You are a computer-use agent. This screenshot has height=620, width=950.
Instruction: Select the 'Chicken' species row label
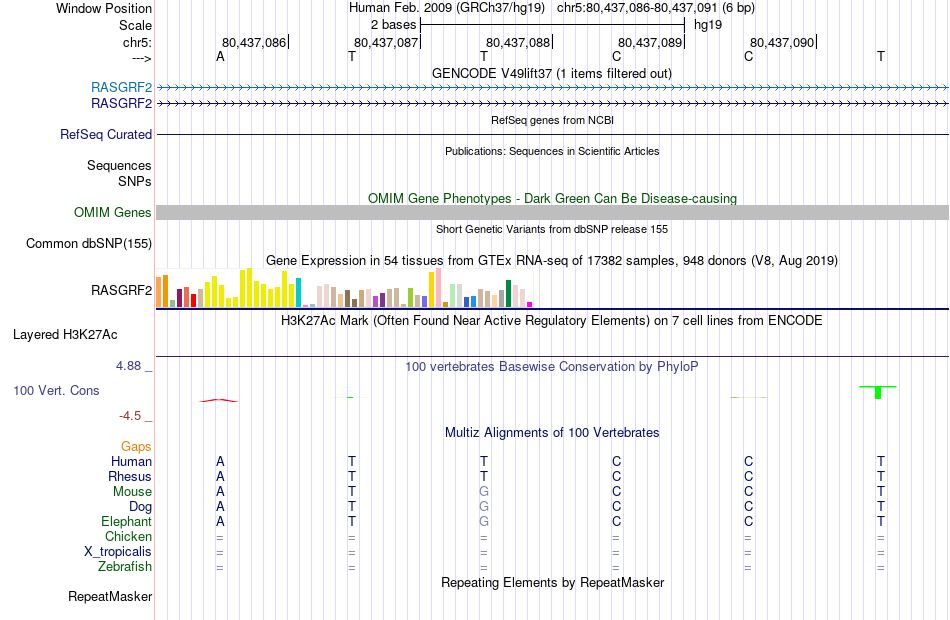[128, 536]
